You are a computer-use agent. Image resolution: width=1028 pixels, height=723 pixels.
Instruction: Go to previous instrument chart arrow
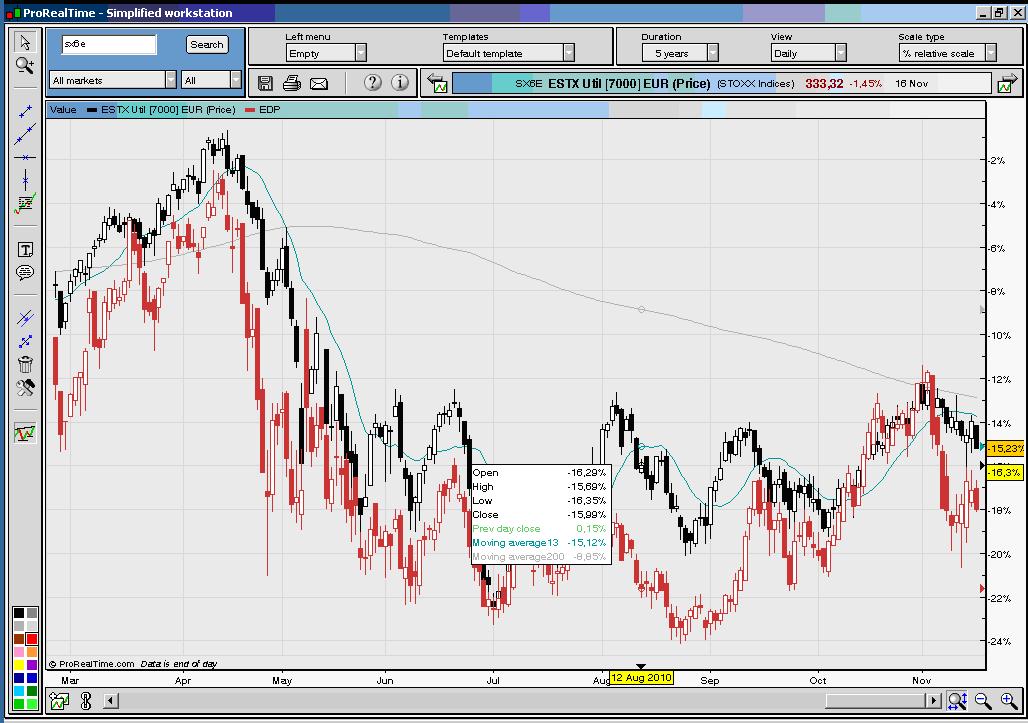click(437, 83)
